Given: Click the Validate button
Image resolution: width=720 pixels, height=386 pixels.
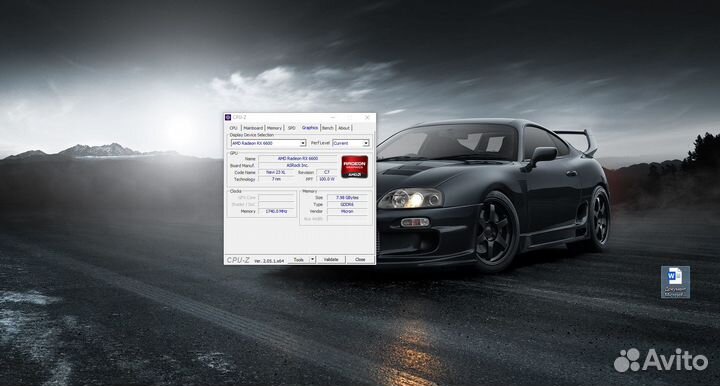Looking at the screenshot, I should [331, 260].
